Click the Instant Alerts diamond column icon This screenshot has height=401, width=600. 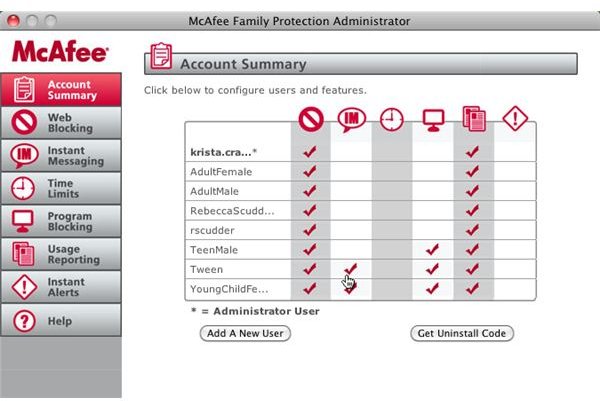[515, 118]
